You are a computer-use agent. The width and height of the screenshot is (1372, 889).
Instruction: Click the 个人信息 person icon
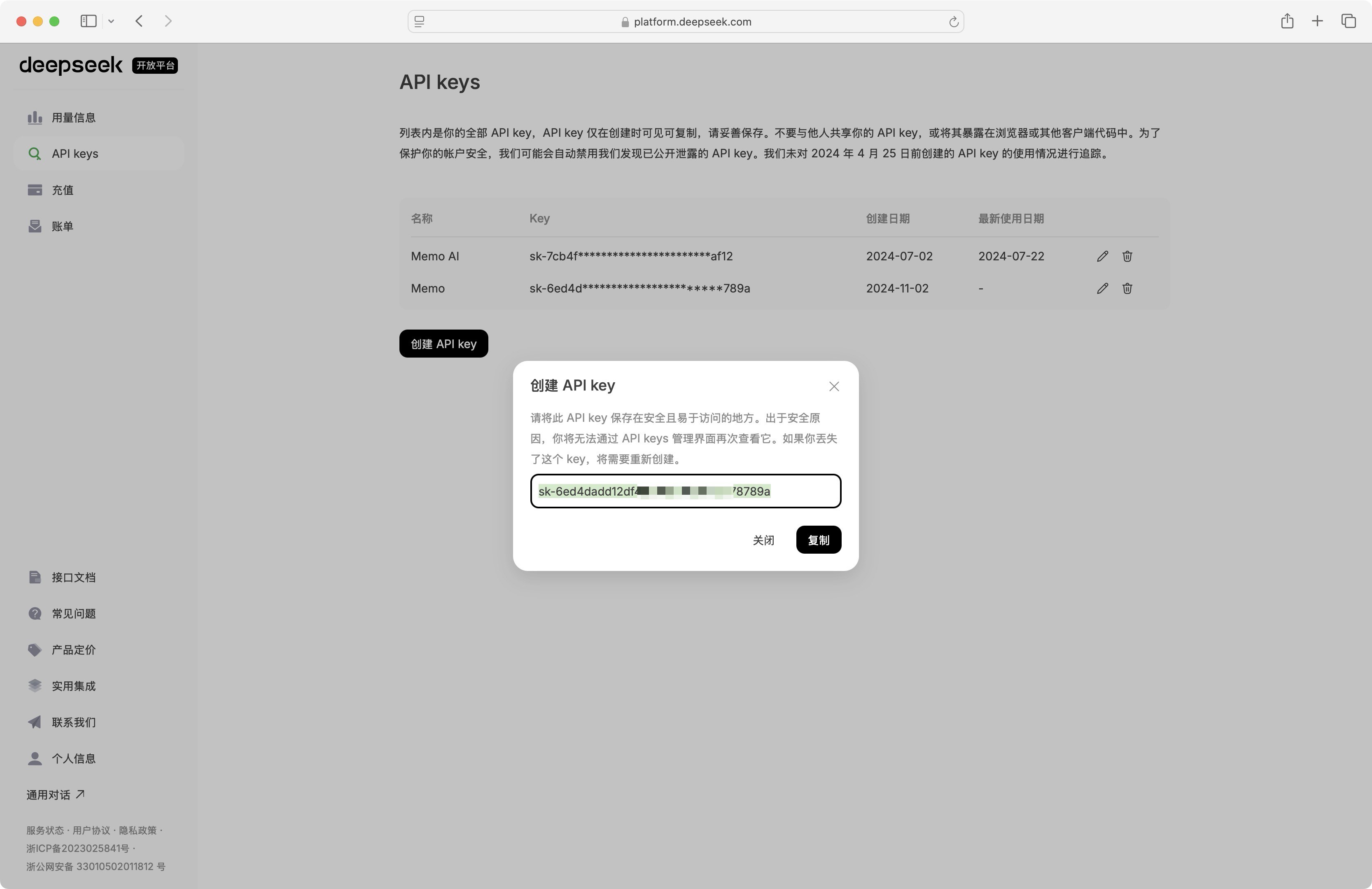click(35, 759)
